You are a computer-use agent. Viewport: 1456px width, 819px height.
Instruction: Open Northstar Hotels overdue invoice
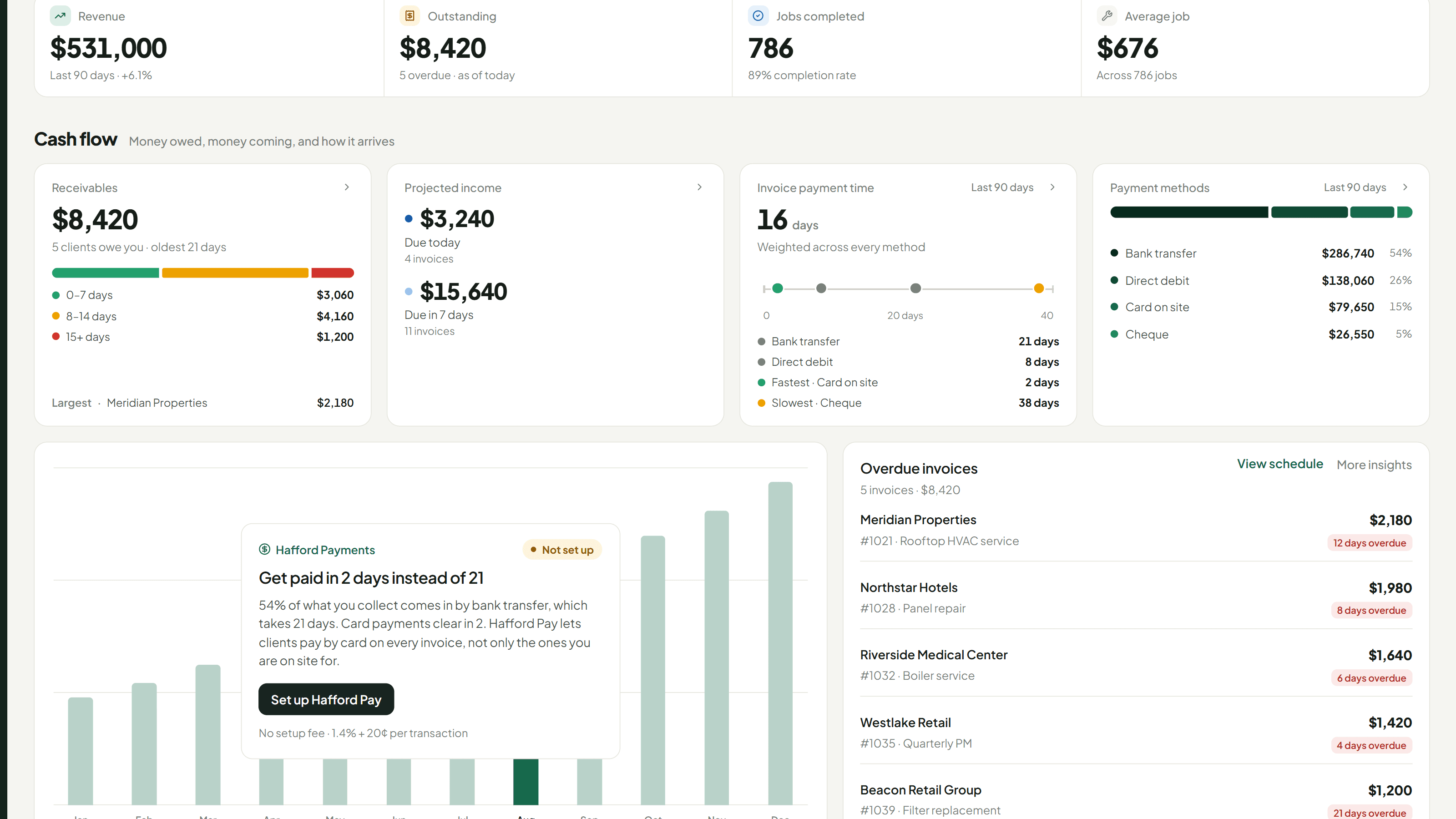[x=1136, y=598]
